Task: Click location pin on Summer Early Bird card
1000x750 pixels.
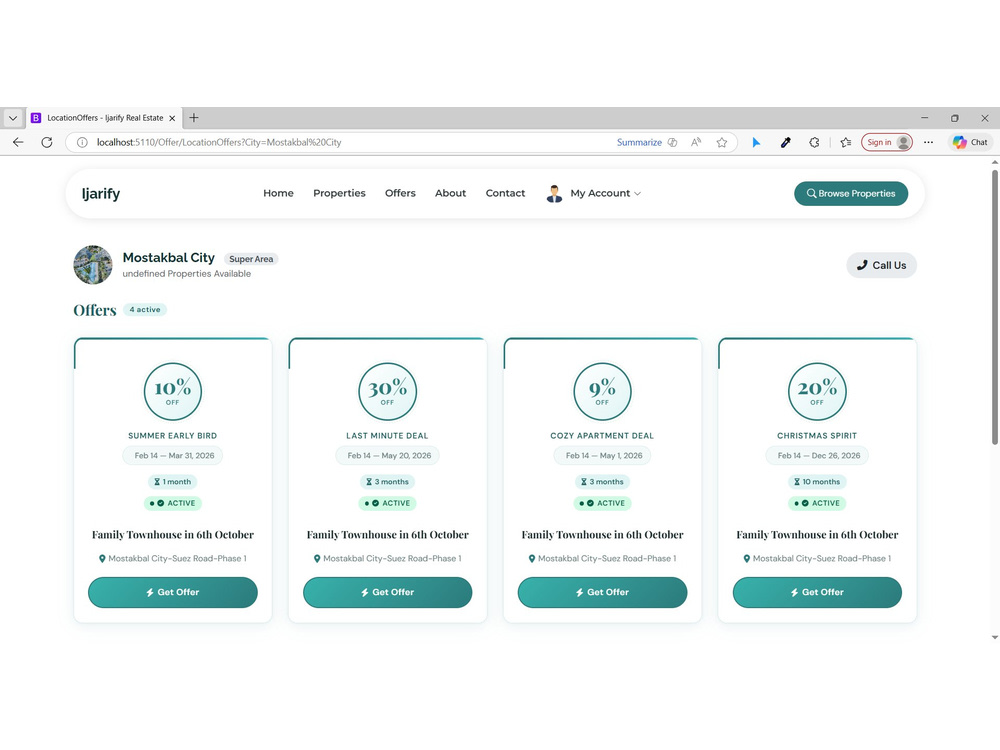Action: pyautogui.click(x=102, y=559)
